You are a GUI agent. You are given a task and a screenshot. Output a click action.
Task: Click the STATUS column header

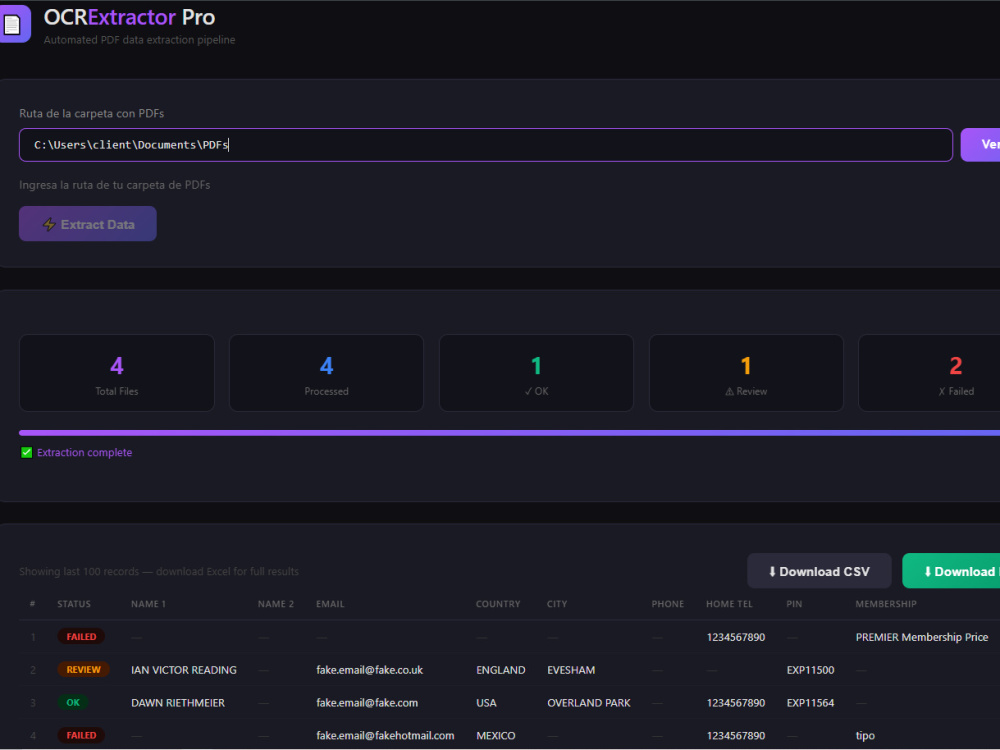[74, 604]
